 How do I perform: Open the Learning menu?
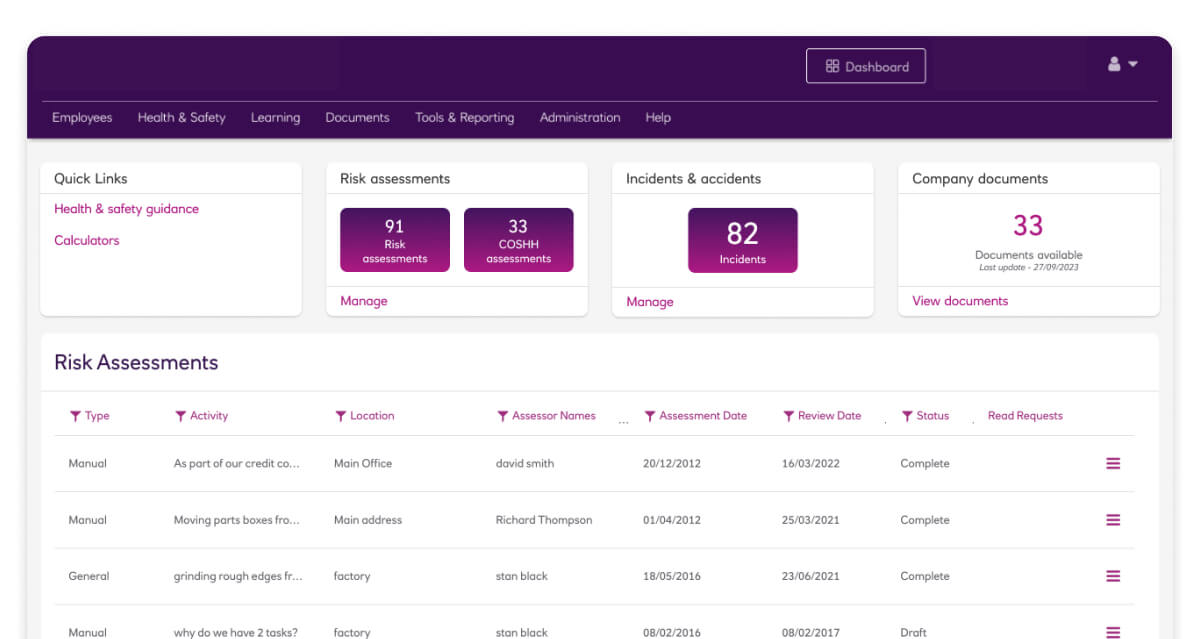tap(275, 117)
